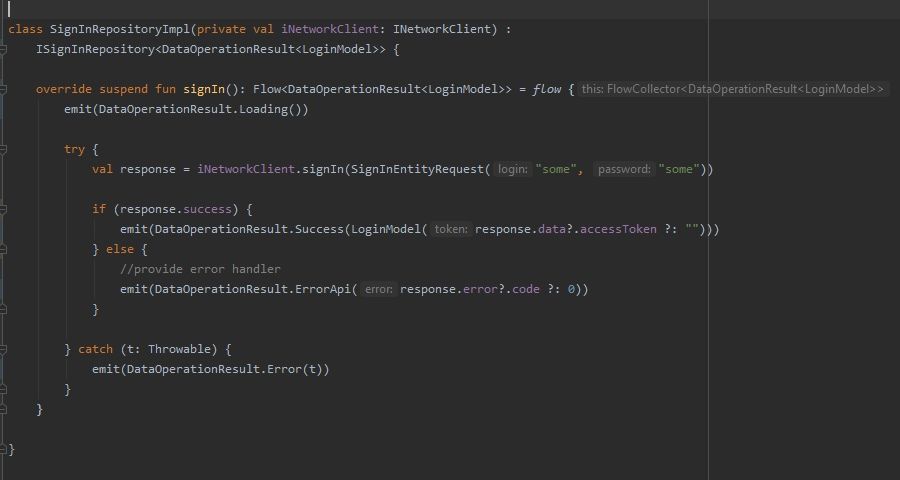Viewport: 900px width, 480px height.
Task: Click the 'password:' parameter hint
Action: [x=624, y=169]
